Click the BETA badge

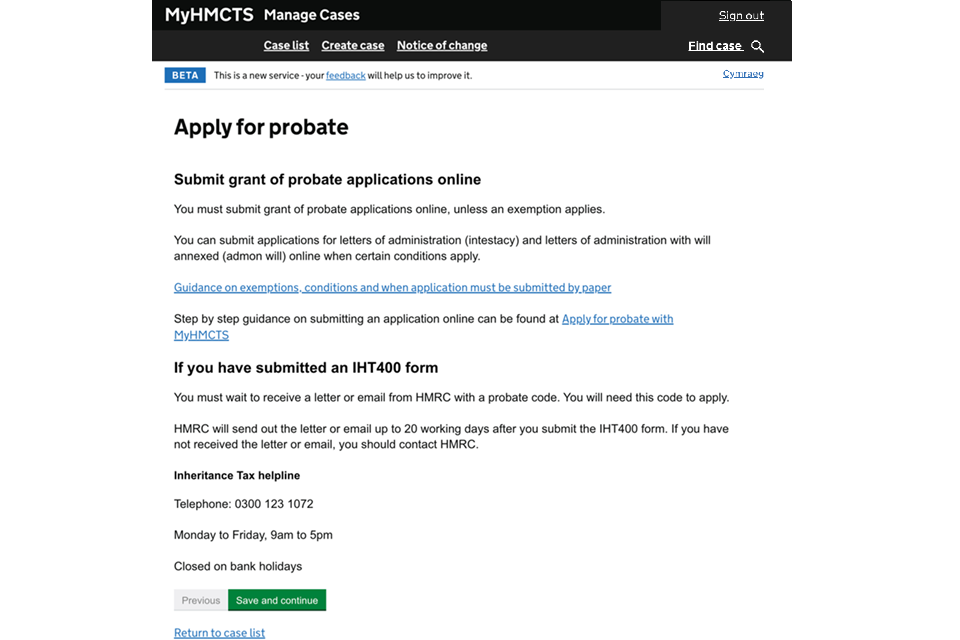click(x=185, y=75)
